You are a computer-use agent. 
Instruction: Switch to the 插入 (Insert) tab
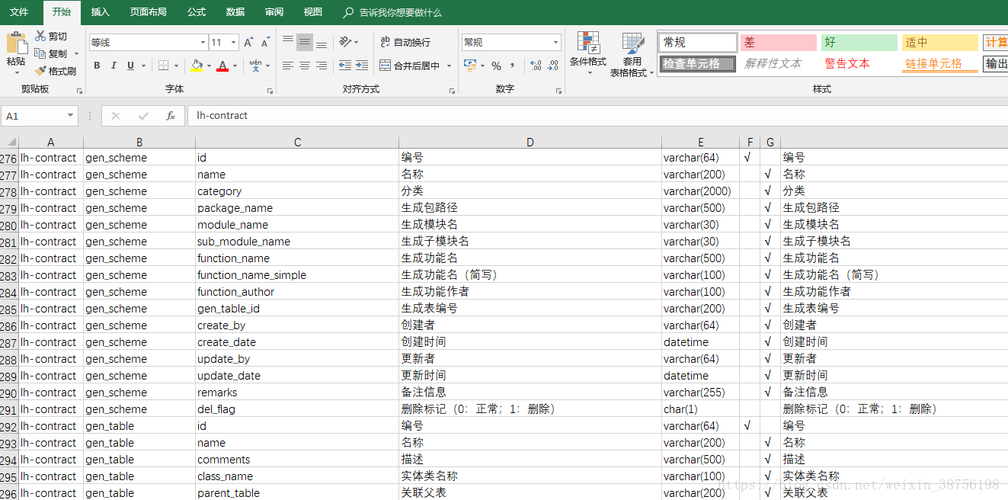click(x=100, y=12)
